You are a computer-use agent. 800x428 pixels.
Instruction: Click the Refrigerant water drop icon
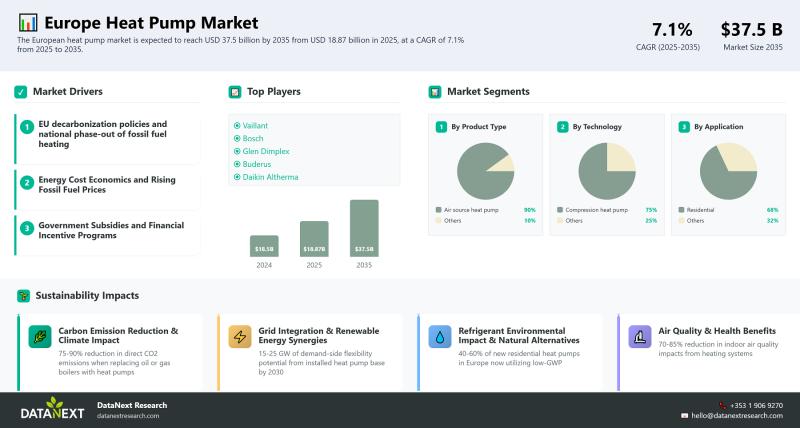[x=440, y=337]
